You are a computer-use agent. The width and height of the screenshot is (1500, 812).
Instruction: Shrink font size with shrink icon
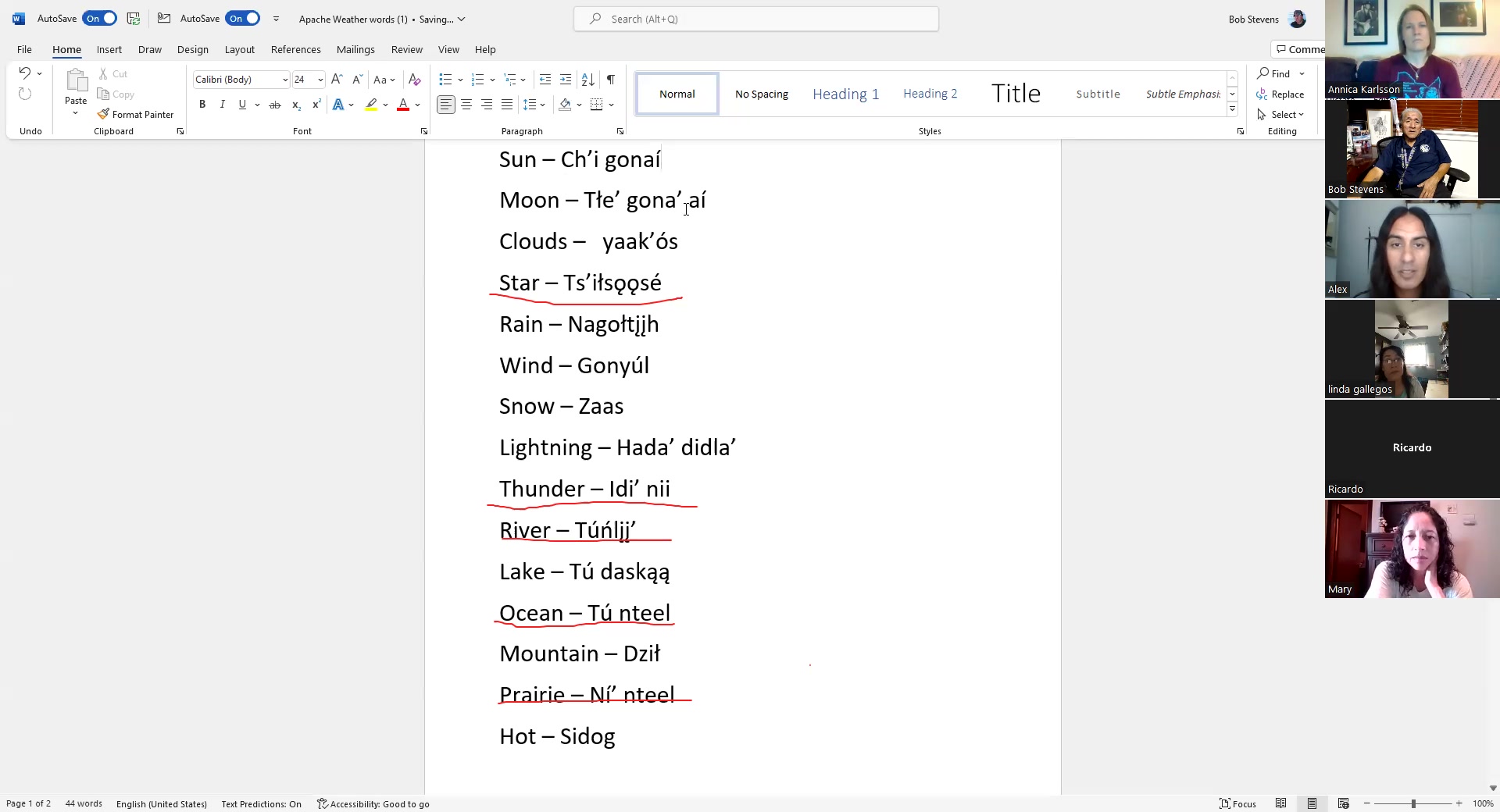tap(357, 80)
